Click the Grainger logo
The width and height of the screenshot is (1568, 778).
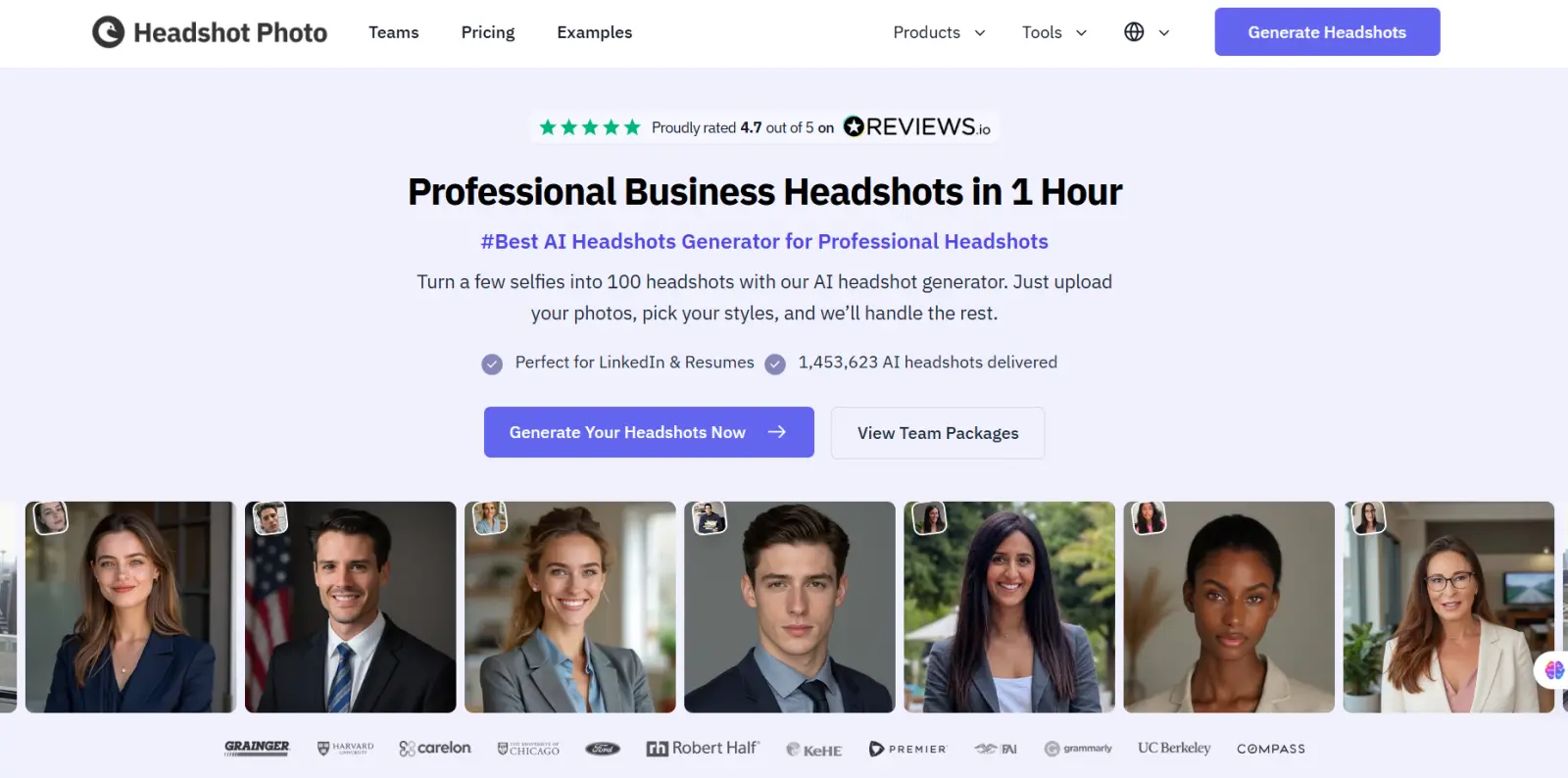pyautogui.click(x=257, y=748)
